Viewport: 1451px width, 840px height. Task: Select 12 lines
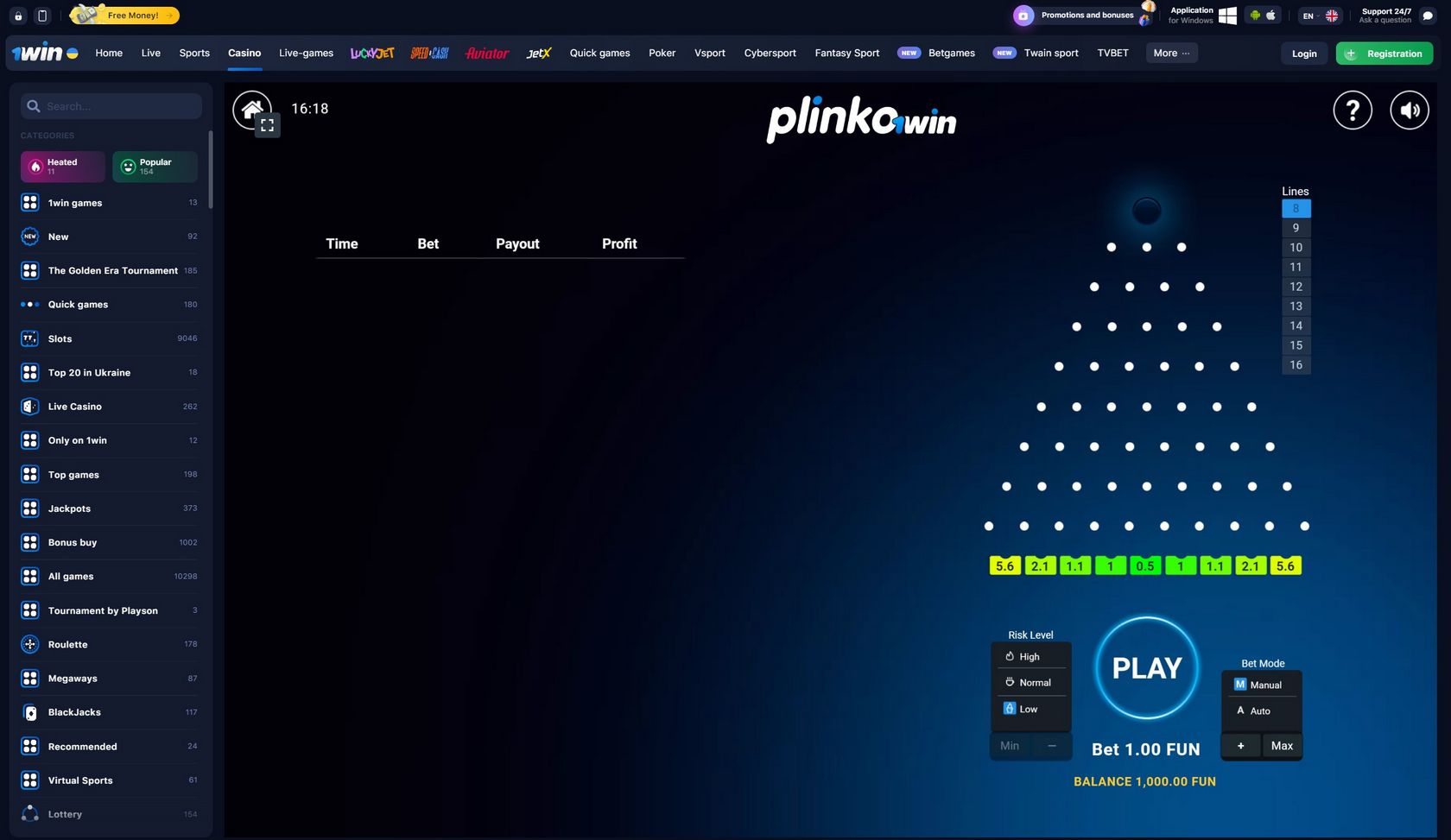pos(1296,287)
